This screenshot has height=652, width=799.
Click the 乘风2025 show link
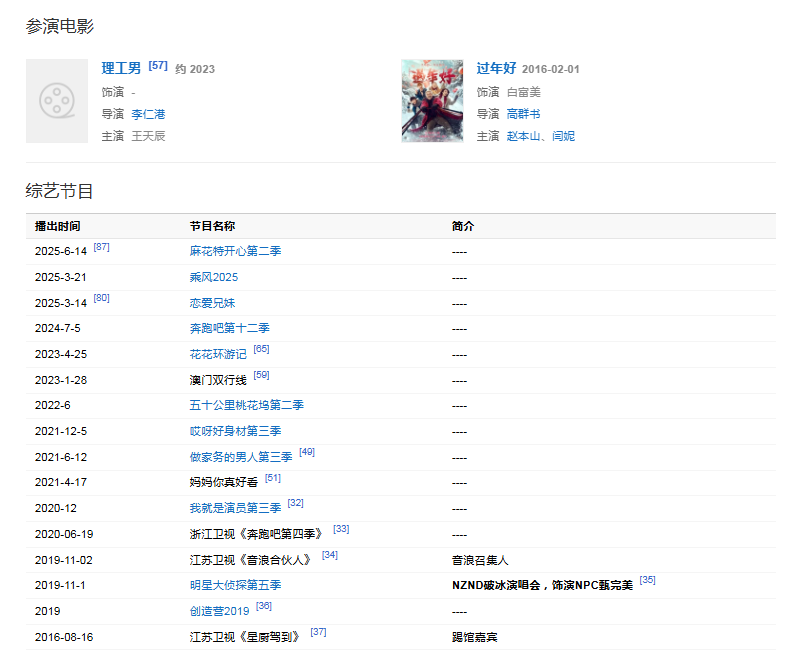pos(214,277)
